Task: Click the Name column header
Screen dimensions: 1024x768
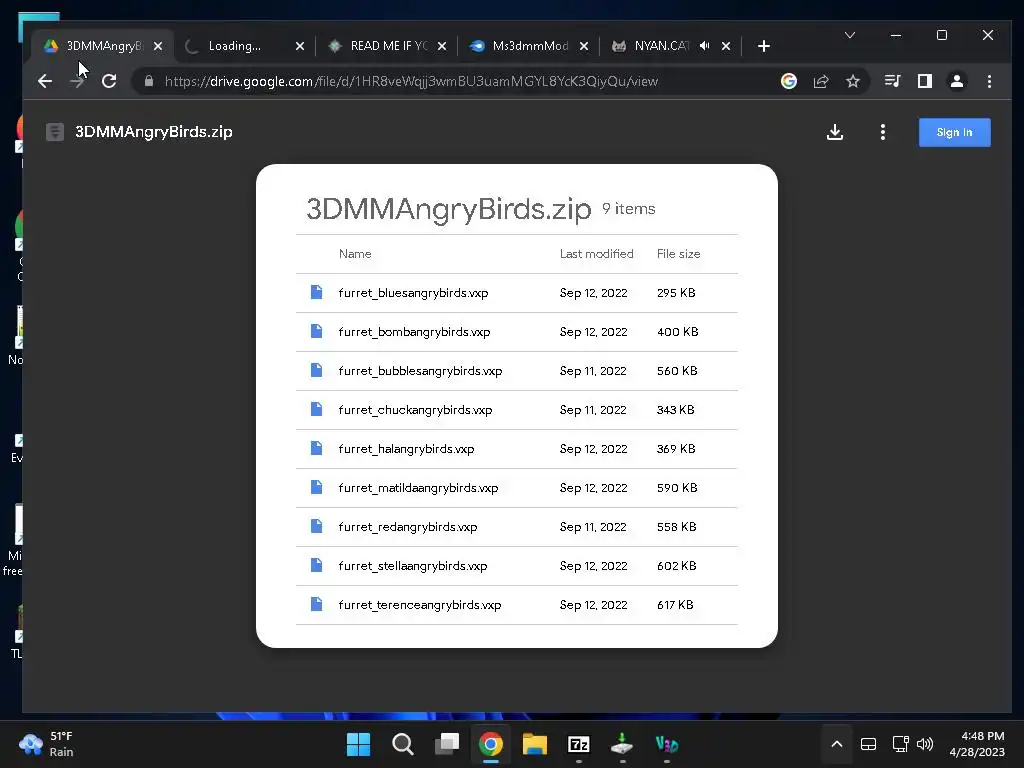Action: click(355, 254)
